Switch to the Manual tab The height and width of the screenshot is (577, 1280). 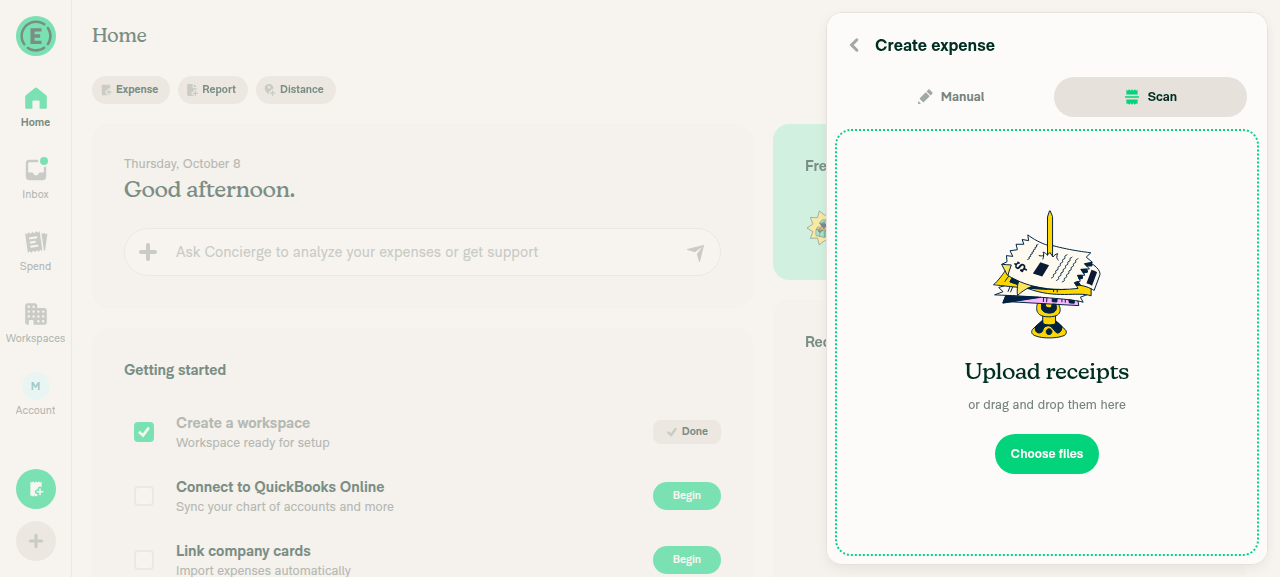point(950,97)
